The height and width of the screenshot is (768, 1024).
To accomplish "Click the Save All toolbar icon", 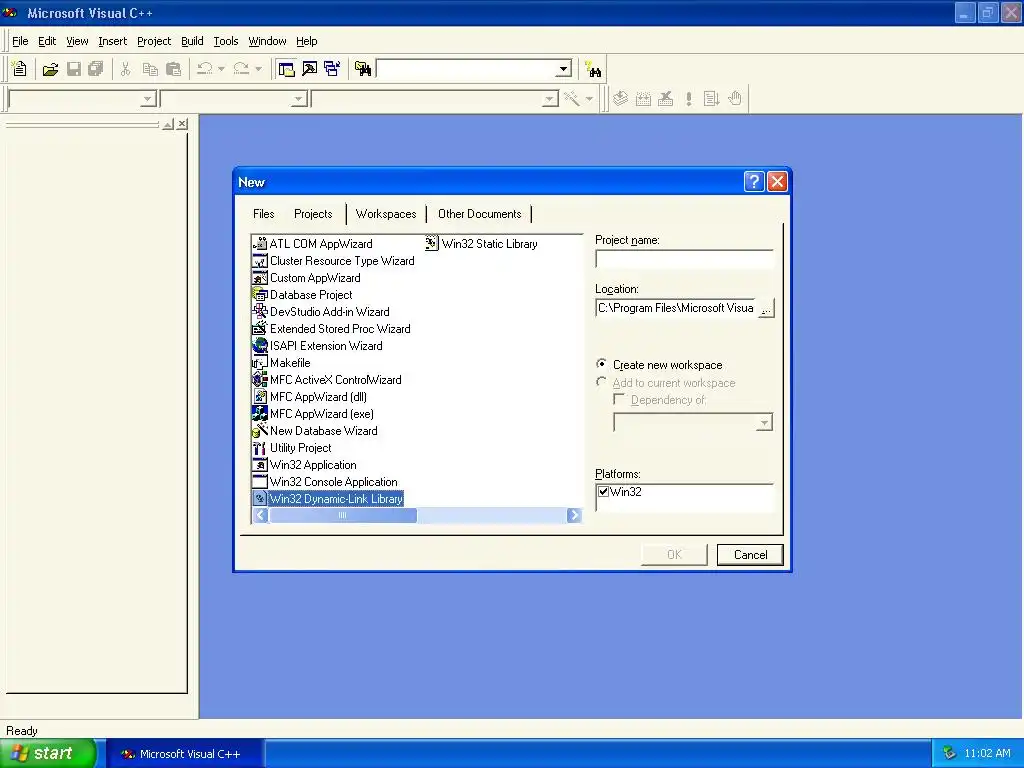I will pos(96,69).
